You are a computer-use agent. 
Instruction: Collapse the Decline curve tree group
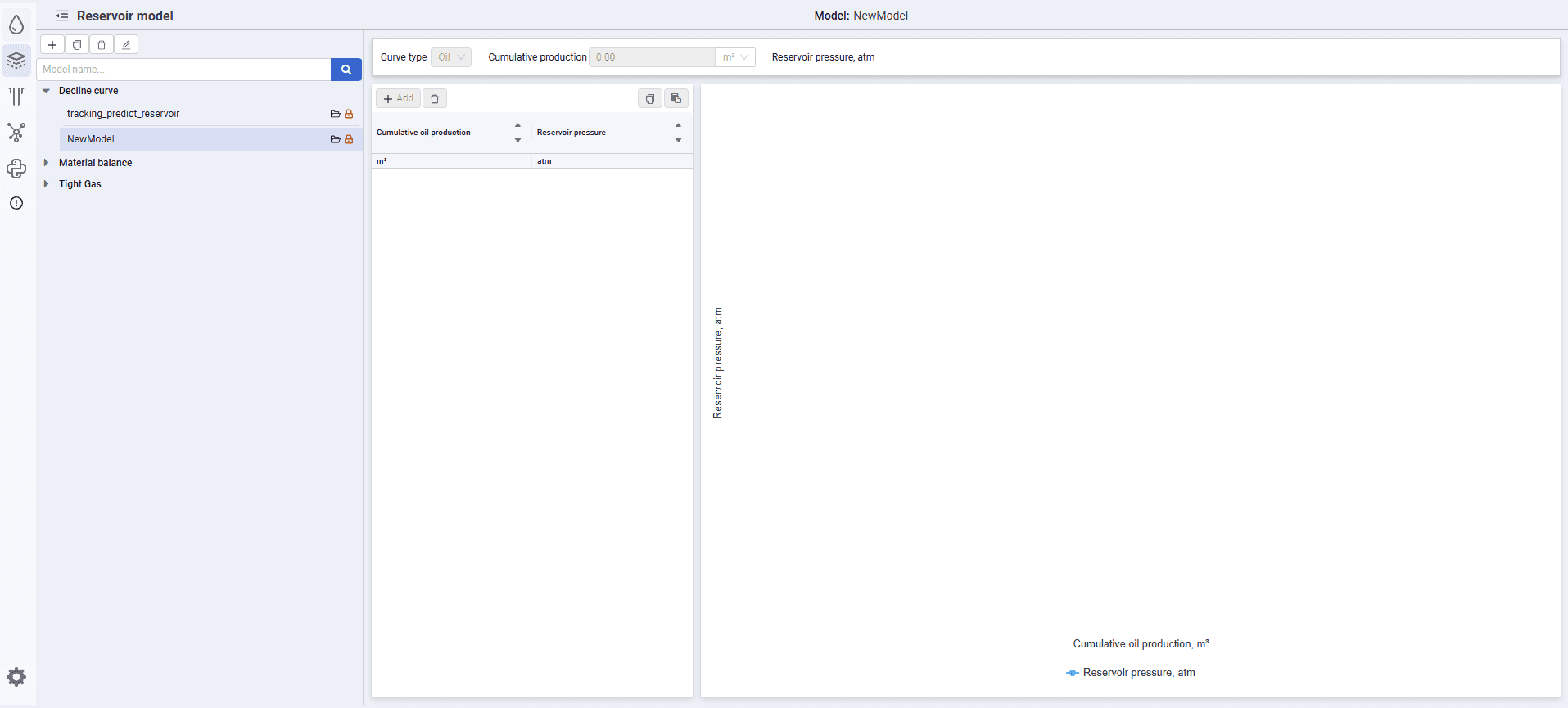pos(47,91)
